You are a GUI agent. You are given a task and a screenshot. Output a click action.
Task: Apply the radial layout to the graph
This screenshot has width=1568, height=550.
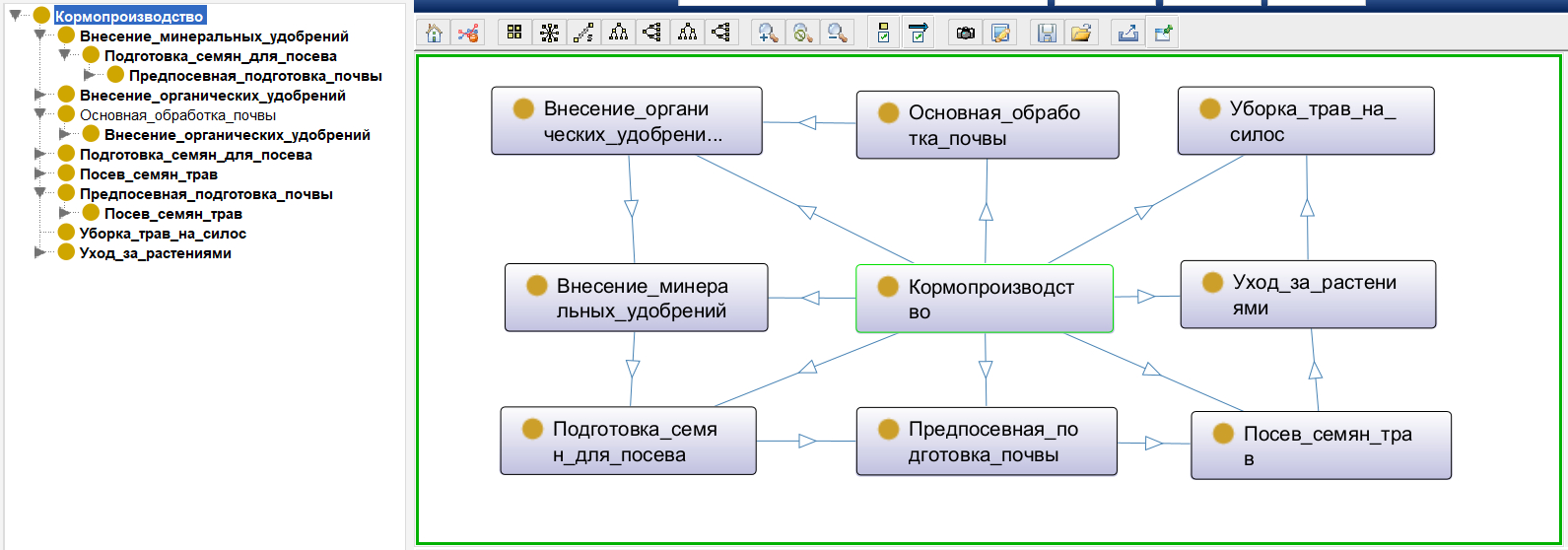tap(549, 34)
